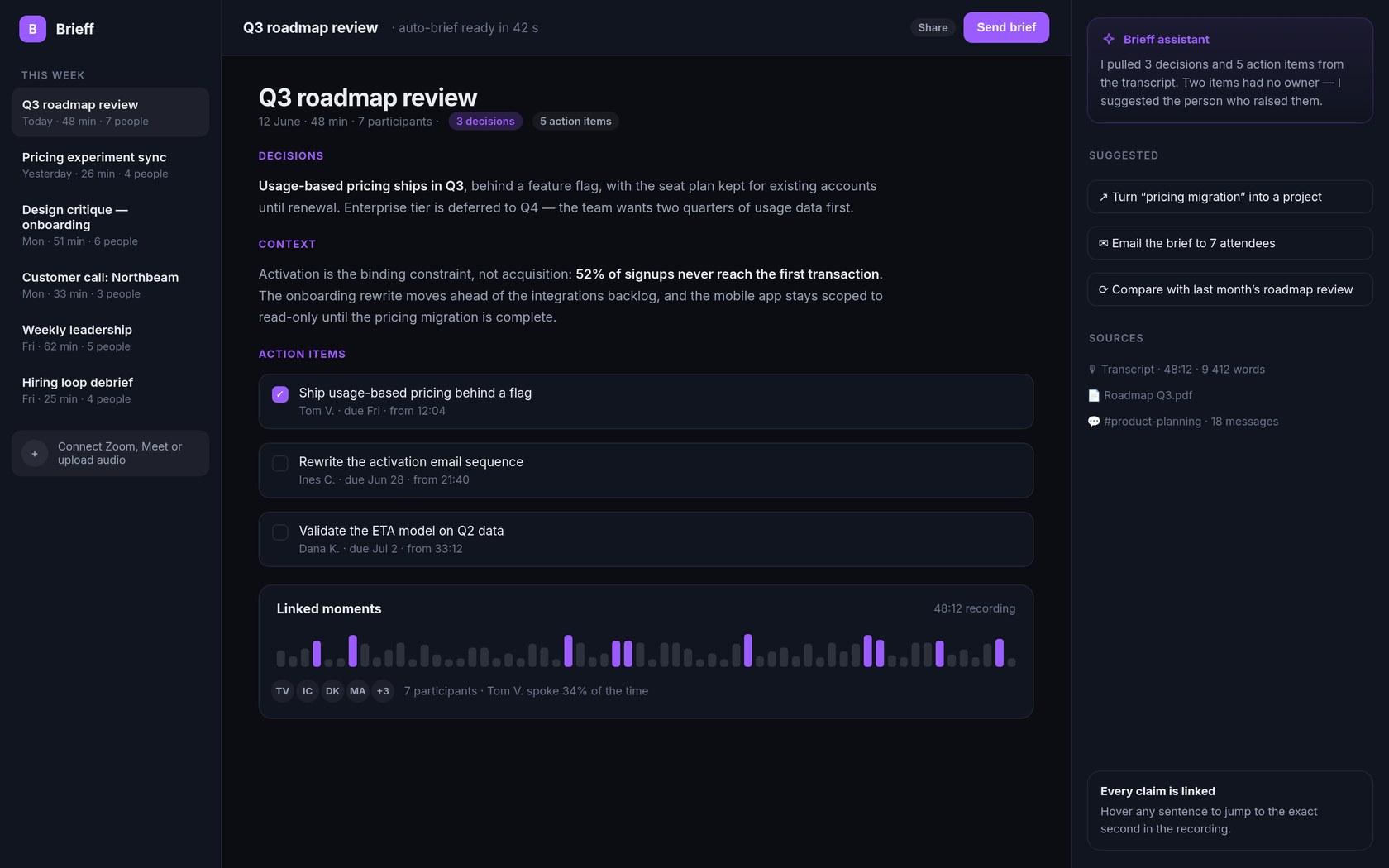Open the Q3 roadmap review meeting
This screenshot has height=868, width=1389.
110,112
